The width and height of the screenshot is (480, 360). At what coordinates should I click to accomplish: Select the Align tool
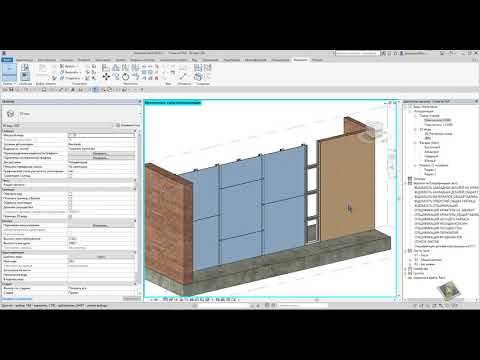tap(105, 68)
